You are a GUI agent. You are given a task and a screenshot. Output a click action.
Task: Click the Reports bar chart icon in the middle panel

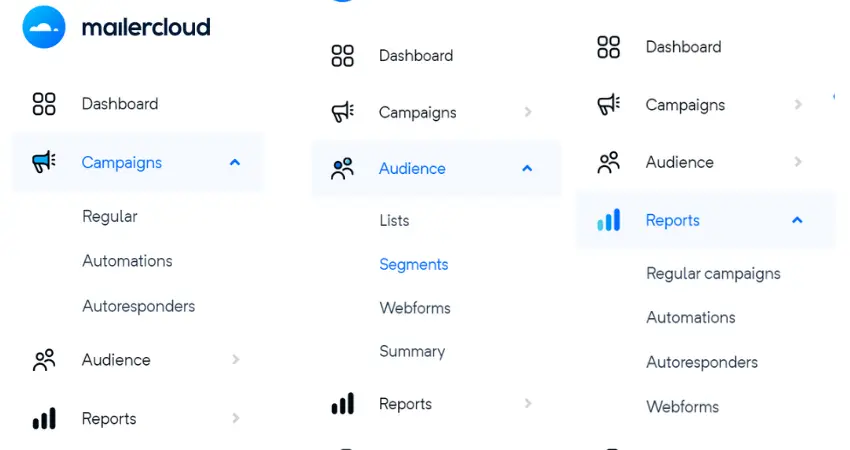343,404
